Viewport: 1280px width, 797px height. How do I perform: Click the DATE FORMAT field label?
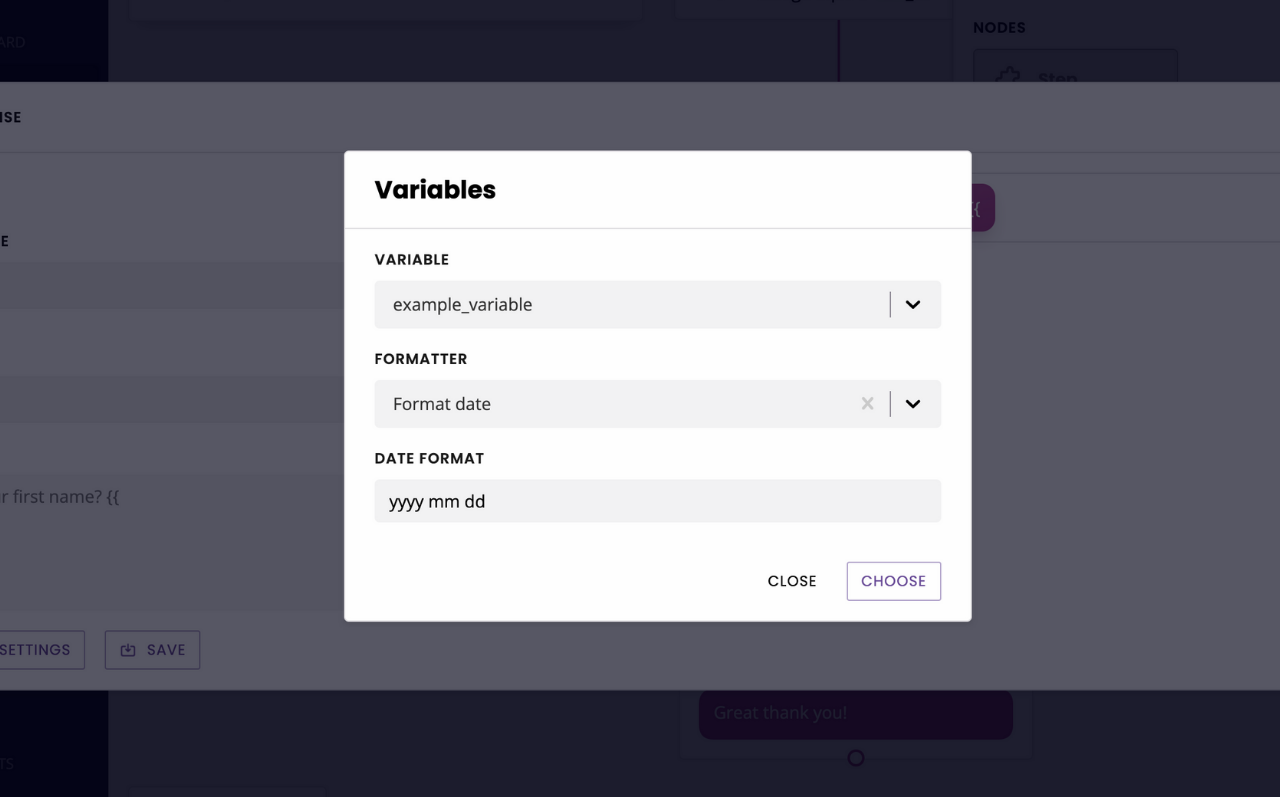click(x=429, y=458)
